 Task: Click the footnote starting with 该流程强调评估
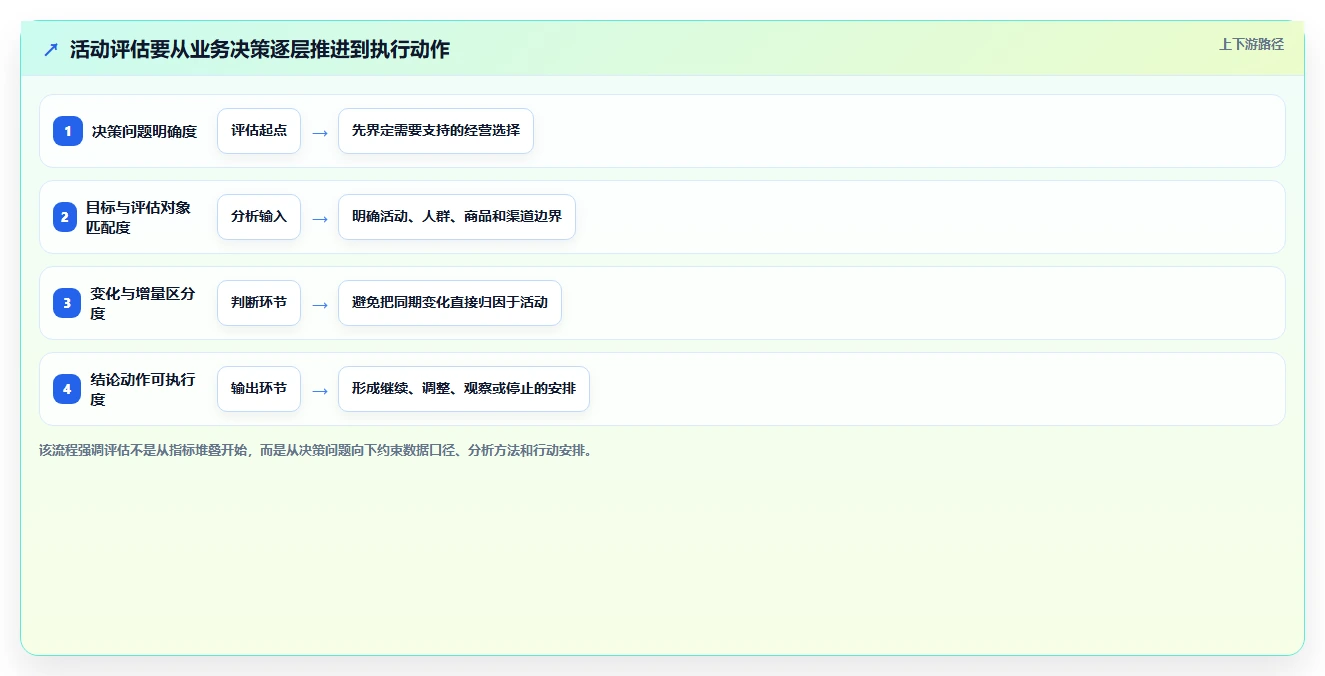tap(315, 450)
